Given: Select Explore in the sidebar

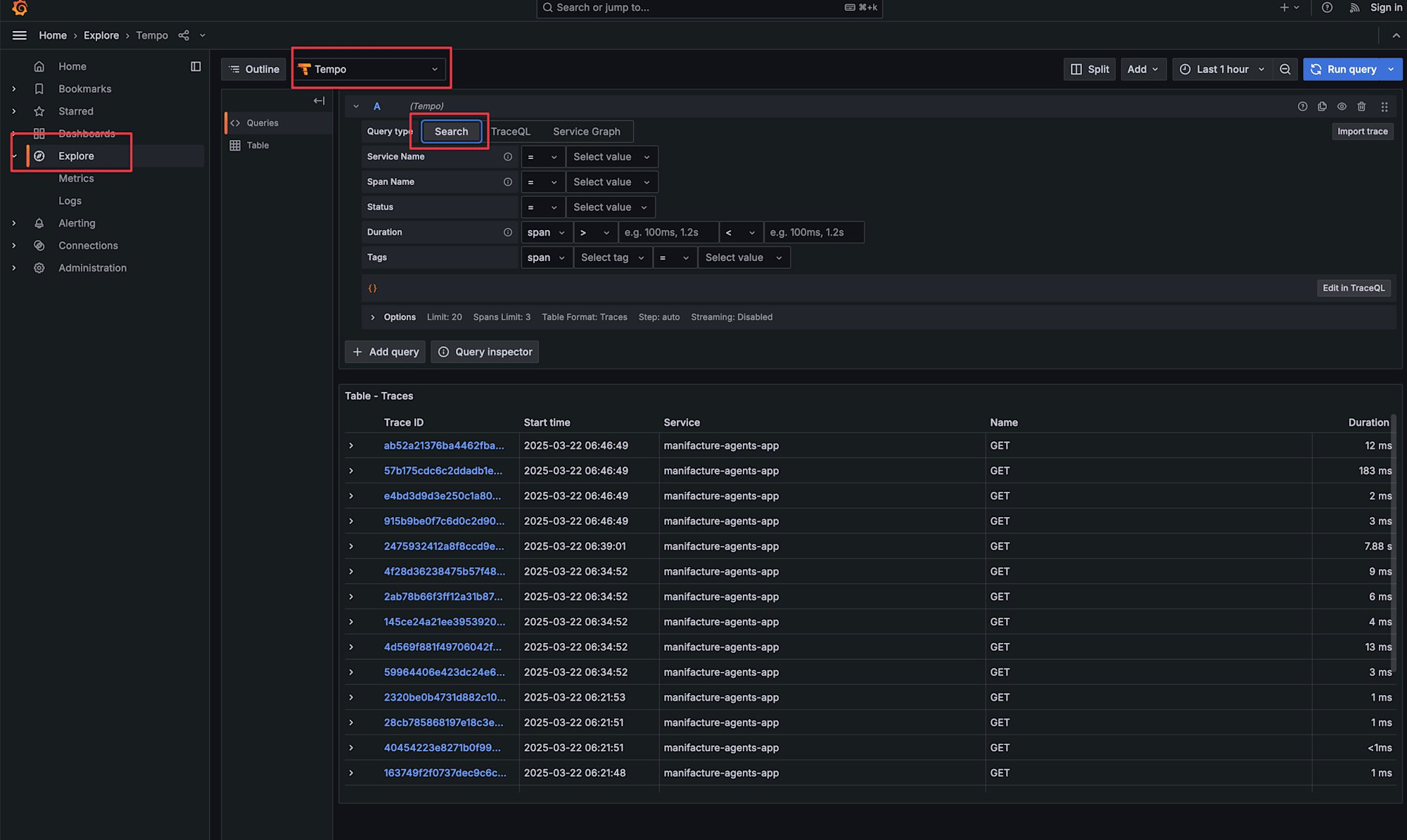Looking at the screenshot, I should point(76,156).
